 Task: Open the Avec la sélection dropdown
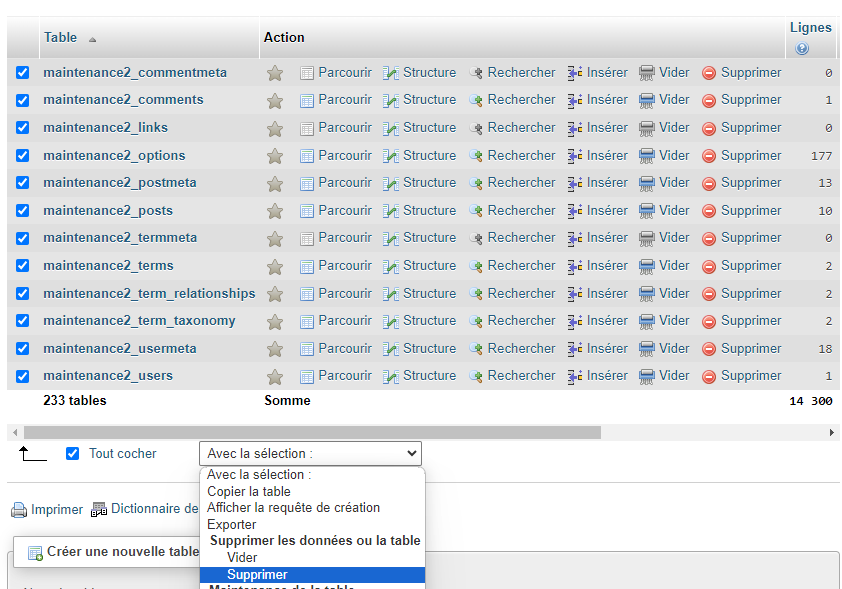pyautogui.click(x=310, y=453)
